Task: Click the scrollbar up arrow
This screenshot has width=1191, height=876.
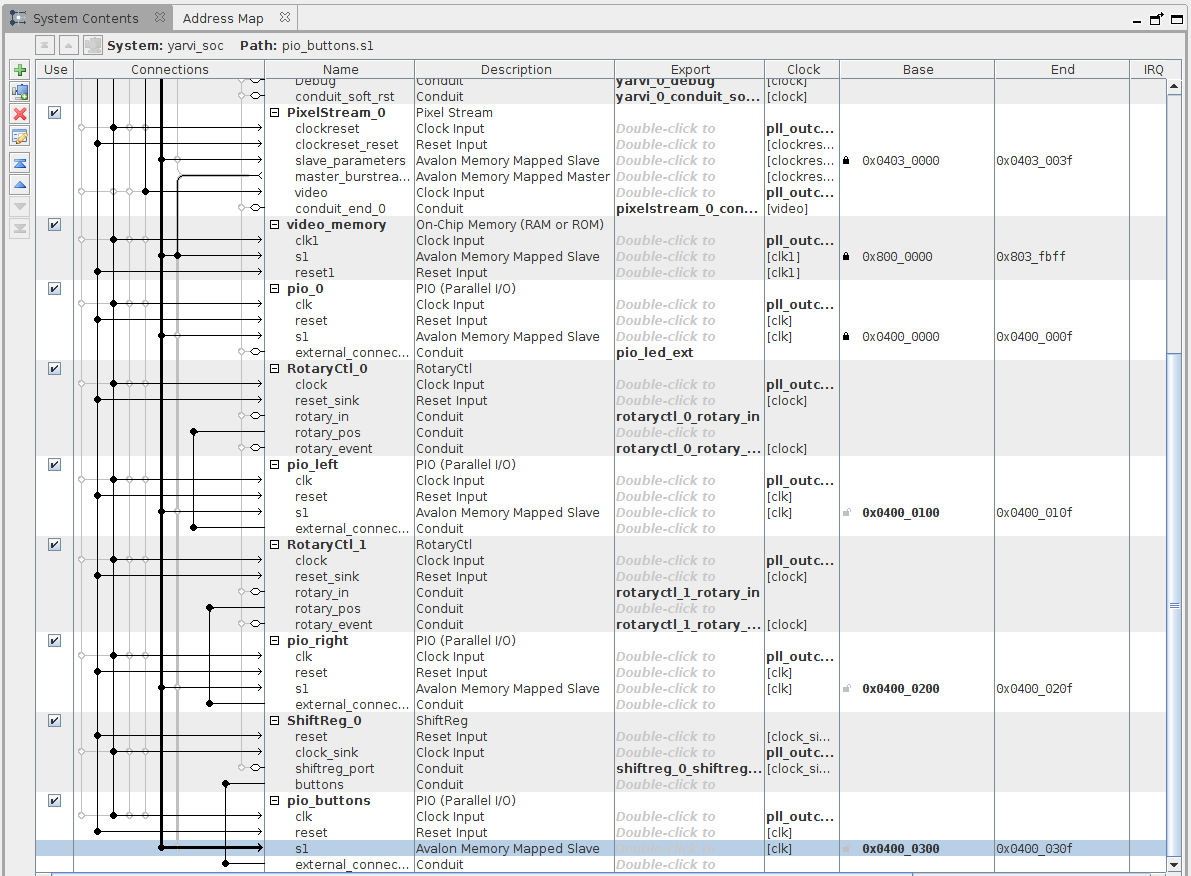Action: pos(1174,87)
